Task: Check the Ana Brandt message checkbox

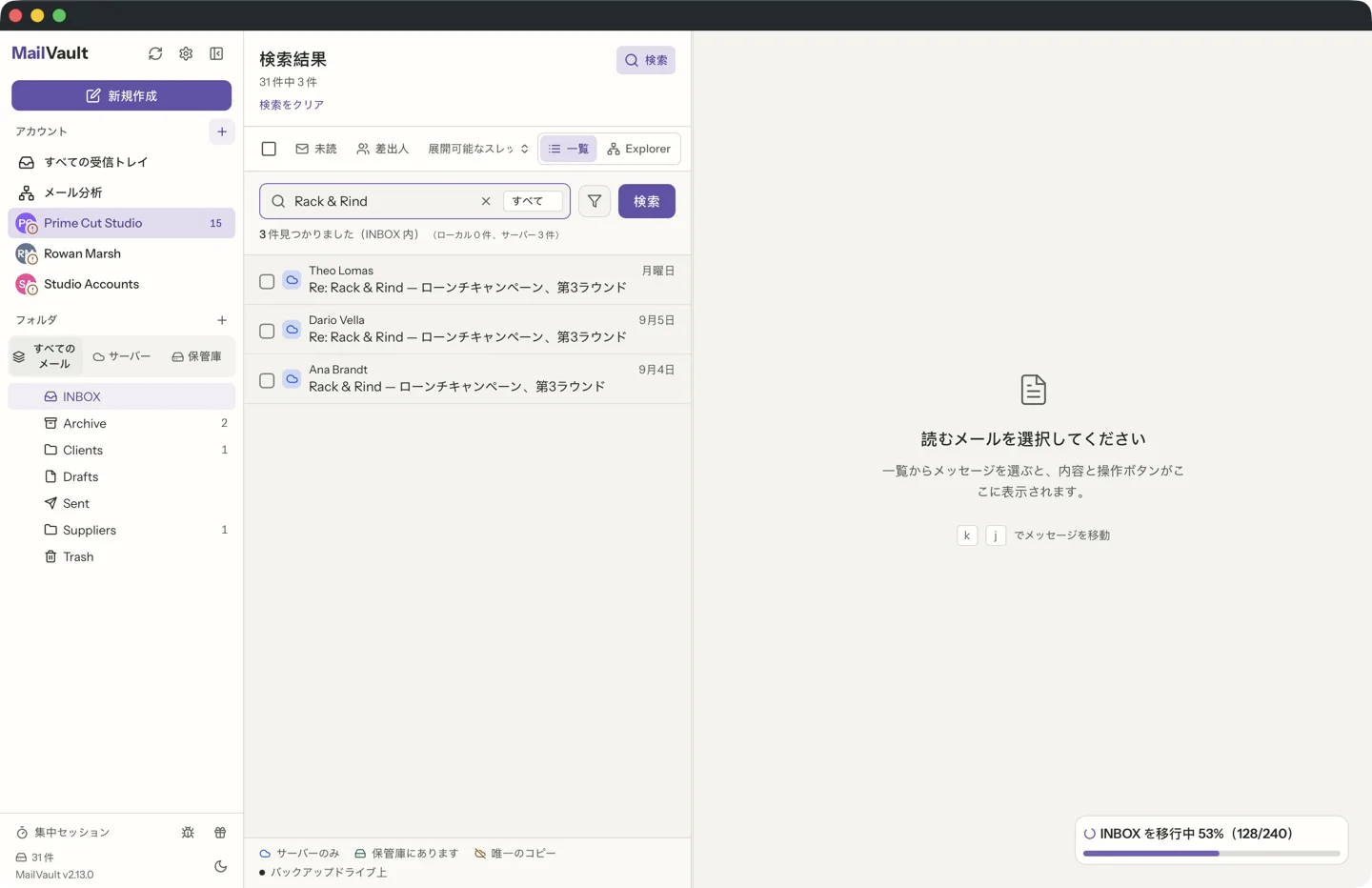Action: 267,380
